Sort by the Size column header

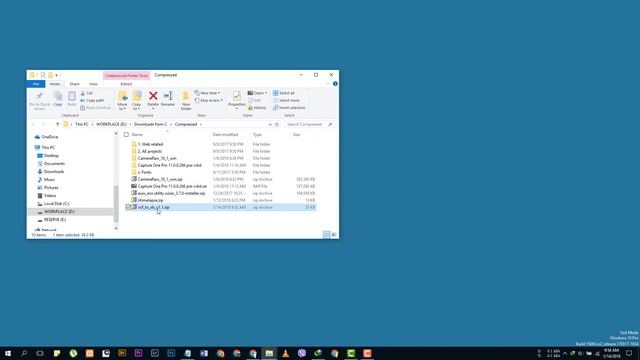(x=296, y=134)
